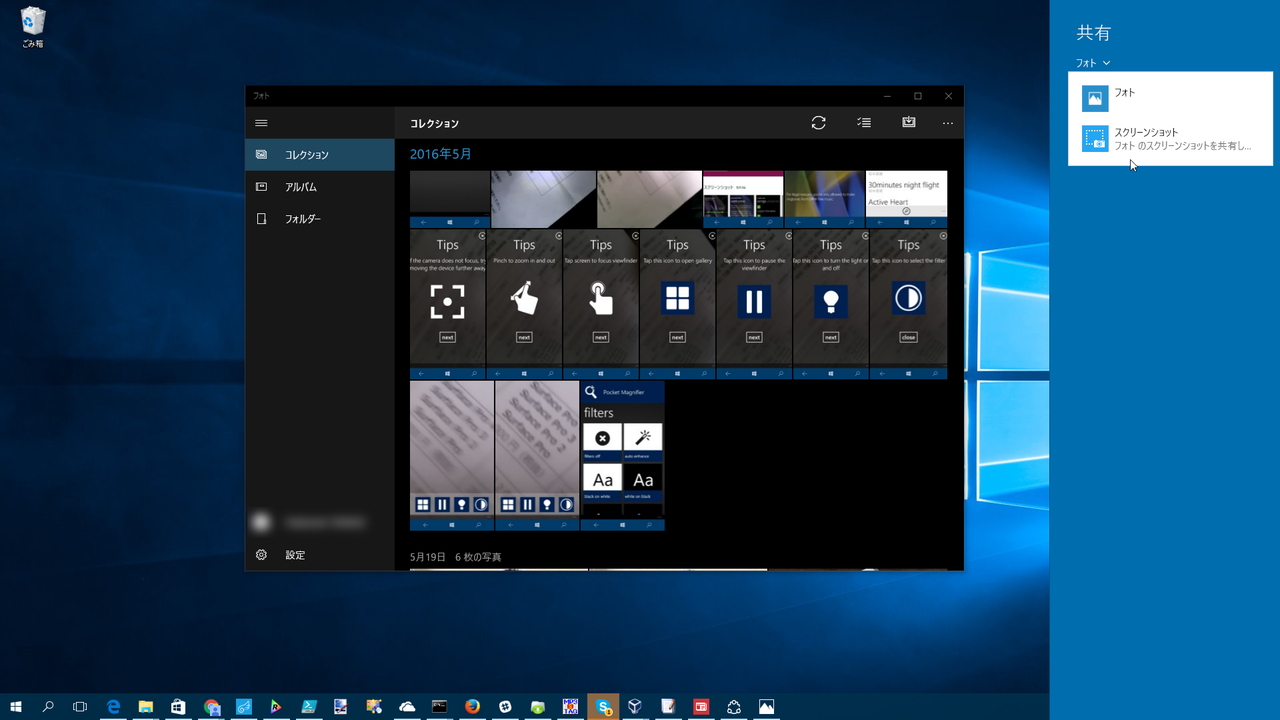The image size is (1280, 720).
Task: Open the 30minutes night flight thumbnail
Action: pos(906,199)
